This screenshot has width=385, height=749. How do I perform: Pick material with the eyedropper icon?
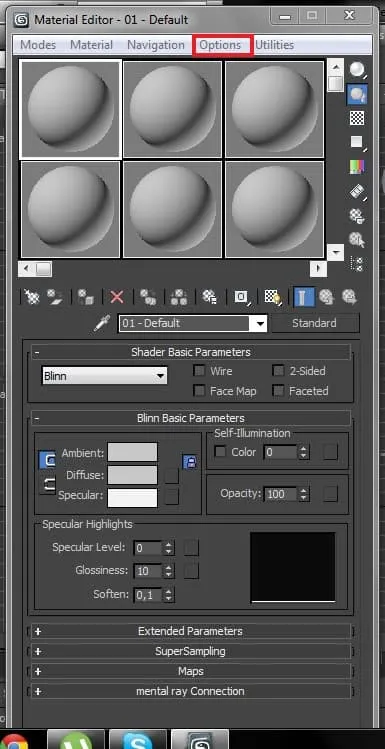(x=101, y=323)
